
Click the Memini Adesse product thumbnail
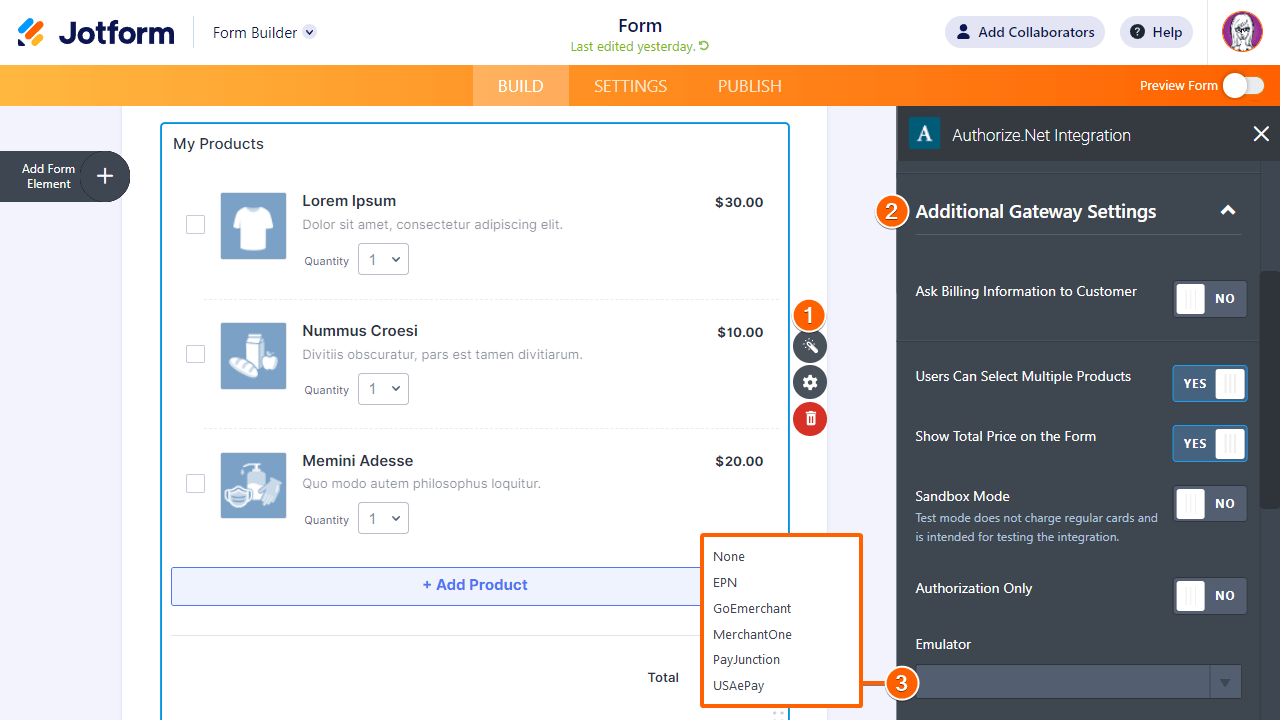tap(253, 485)
